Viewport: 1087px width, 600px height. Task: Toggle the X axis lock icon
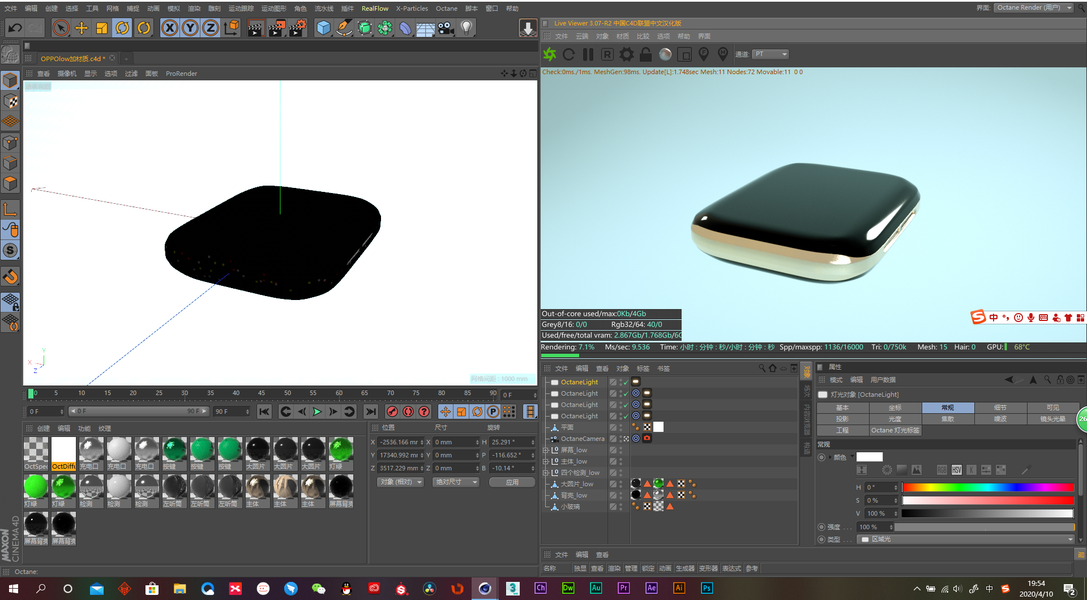170,28
